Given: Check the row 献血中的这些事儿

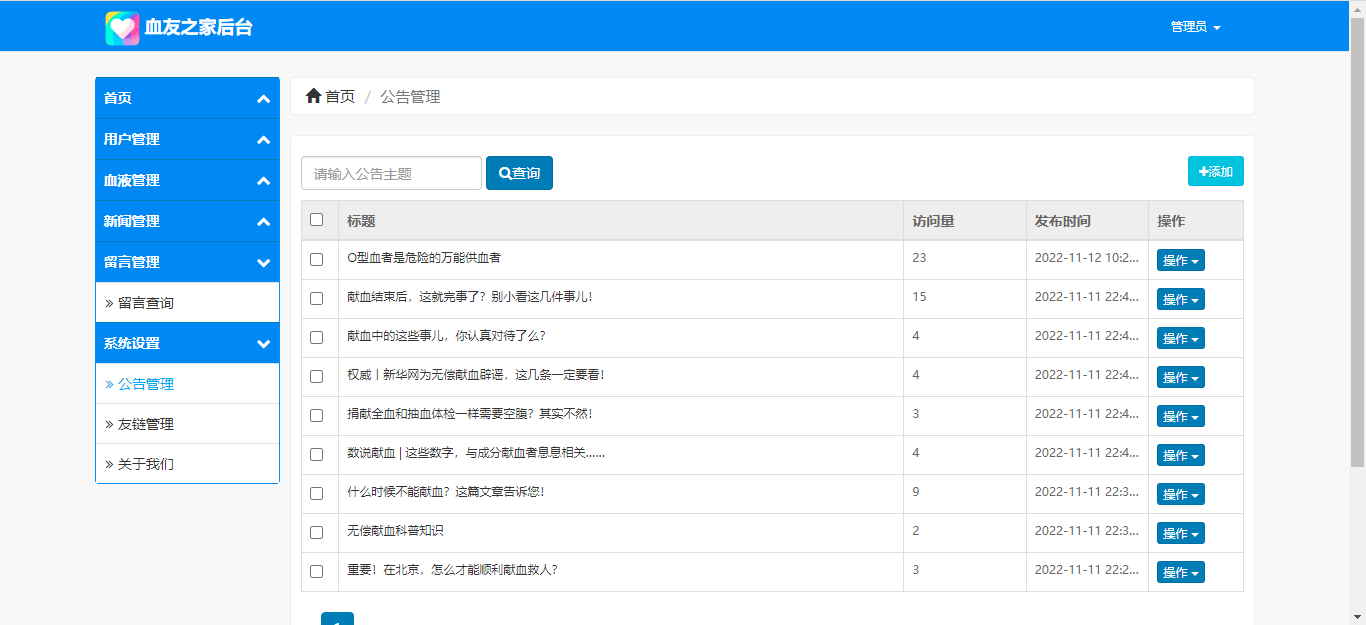Looking at the screenshot, I should click(317, 337).
